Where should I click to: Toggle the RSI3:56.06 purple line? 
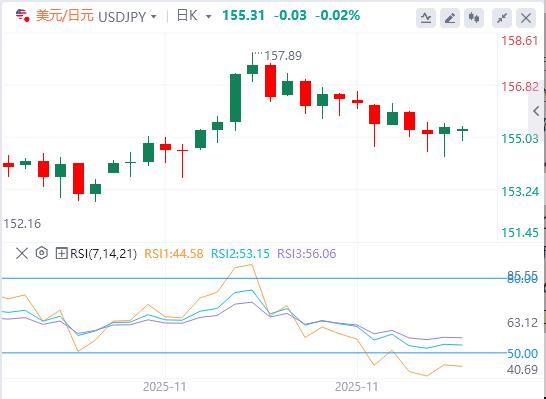(x=307, y=253)
